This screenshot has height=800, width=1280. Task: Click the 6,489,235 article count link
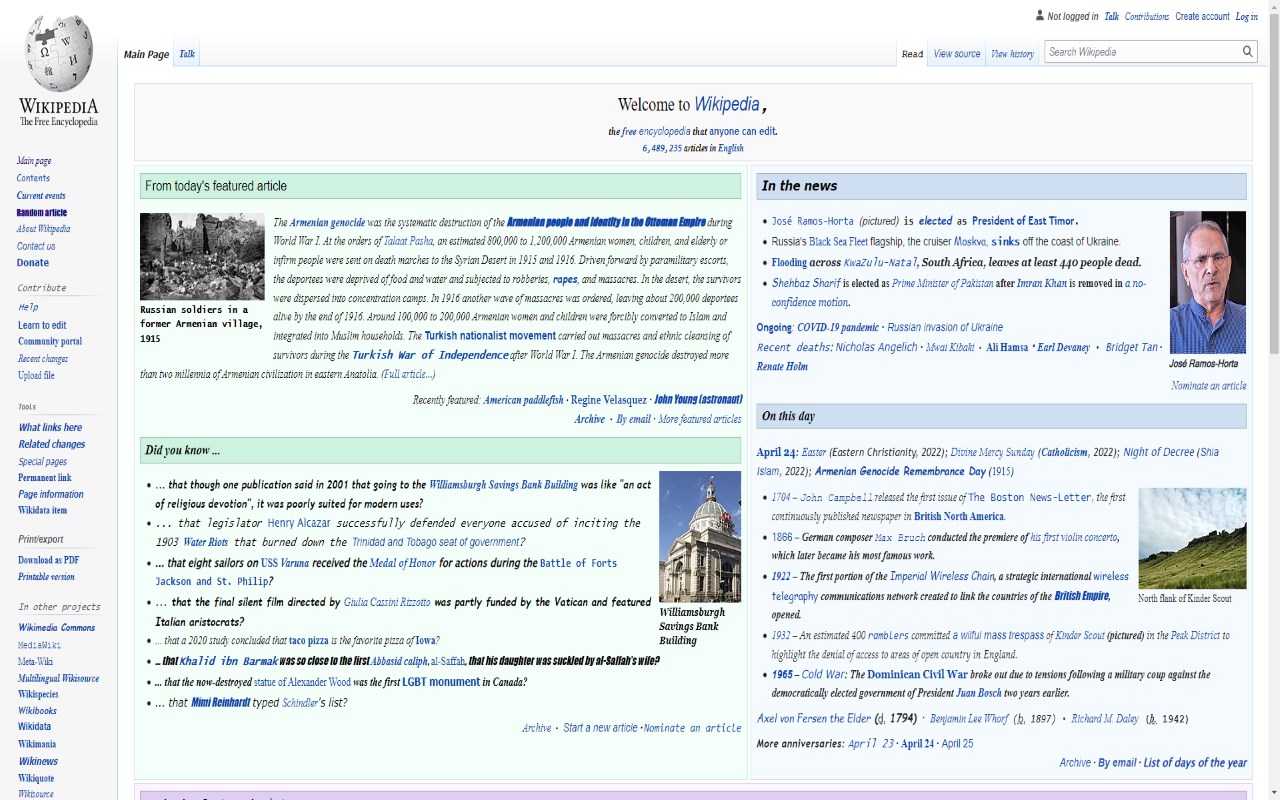[x=662, y=148]
